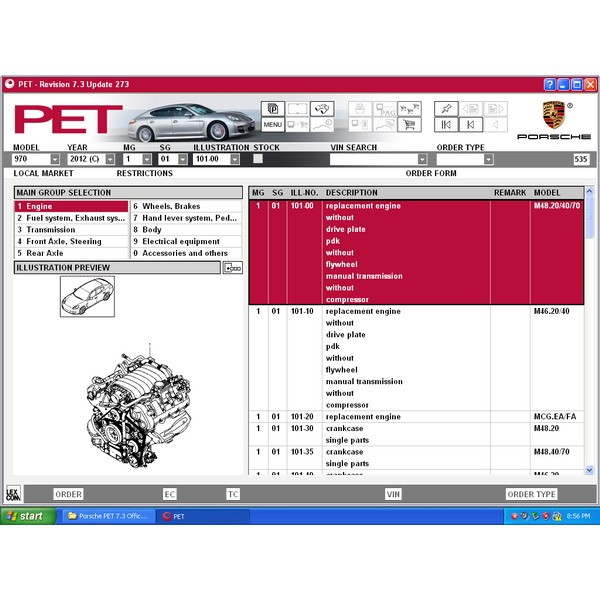Click the screen-to-cart transfer icon

pyautogui.click(x=297, y=124)
